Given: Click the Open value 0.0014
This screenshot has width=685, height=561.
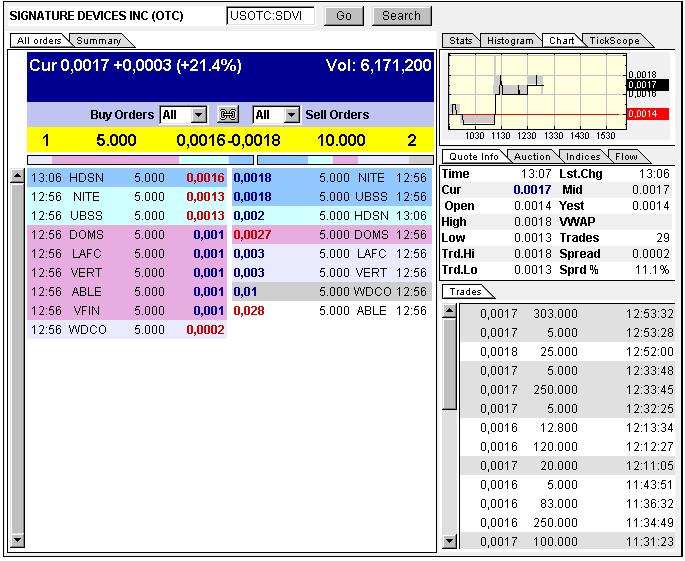Looking at the screenshot, I should point(533,206).
